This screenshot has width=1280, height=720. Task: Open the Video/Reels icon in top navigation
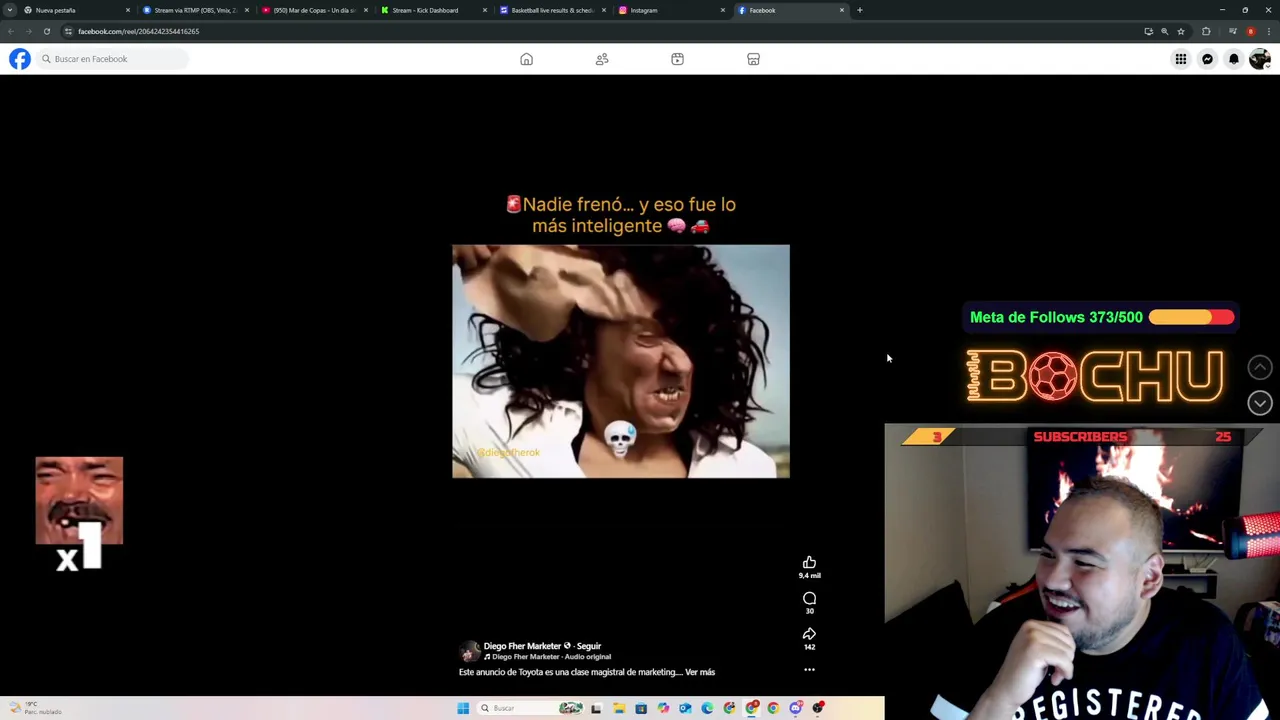click(x=677, y=59)
